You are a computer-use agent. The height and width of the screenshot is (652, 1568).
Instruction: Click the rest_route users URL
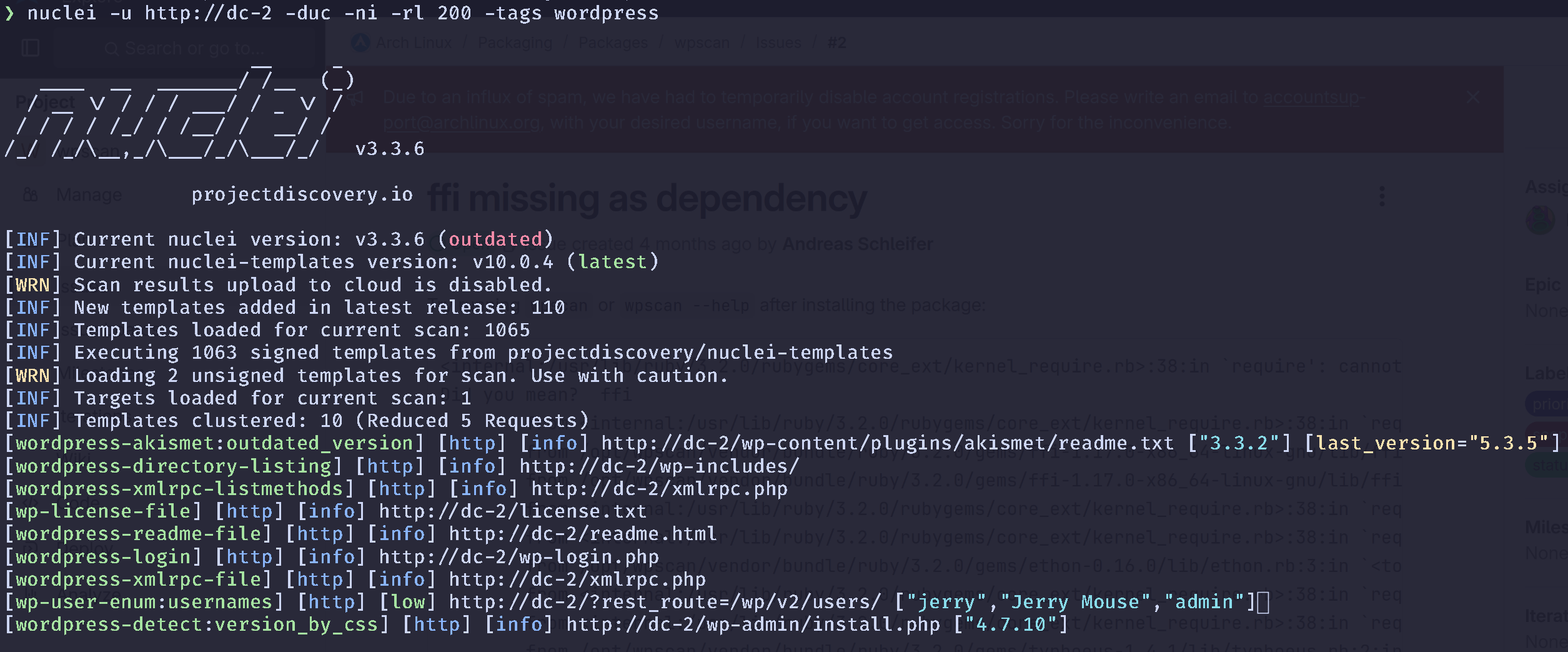coord(665,602)
